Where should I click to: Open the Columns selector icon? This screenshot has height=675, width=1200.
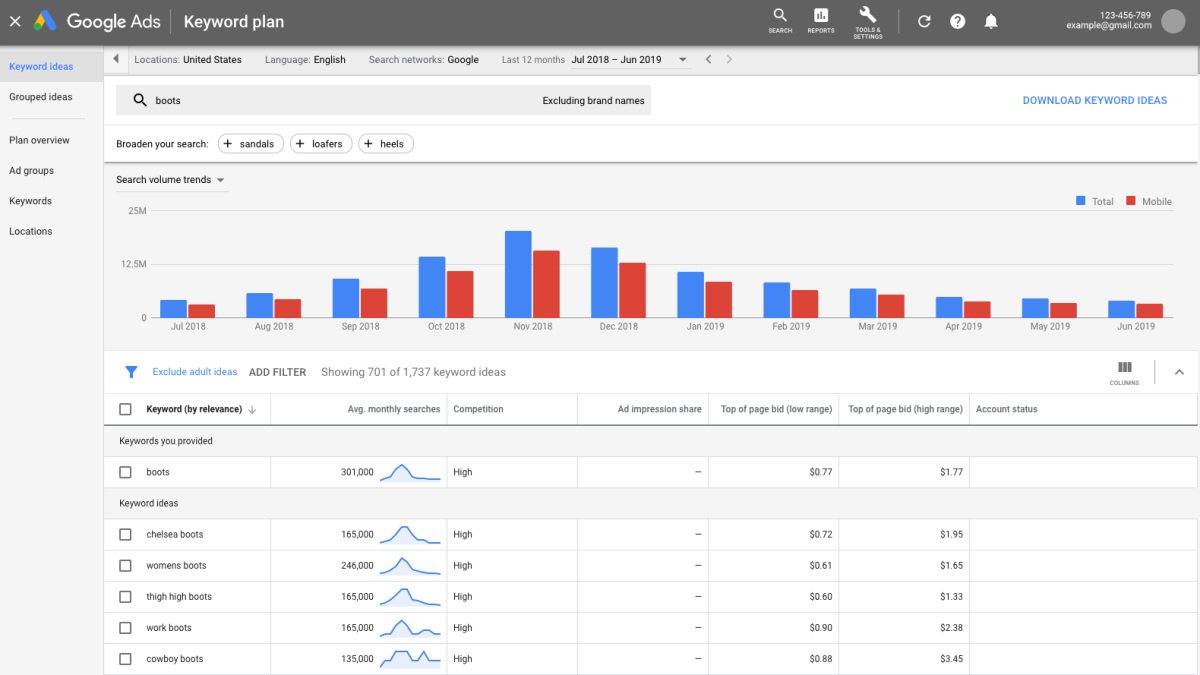(x=1124, y=373)
